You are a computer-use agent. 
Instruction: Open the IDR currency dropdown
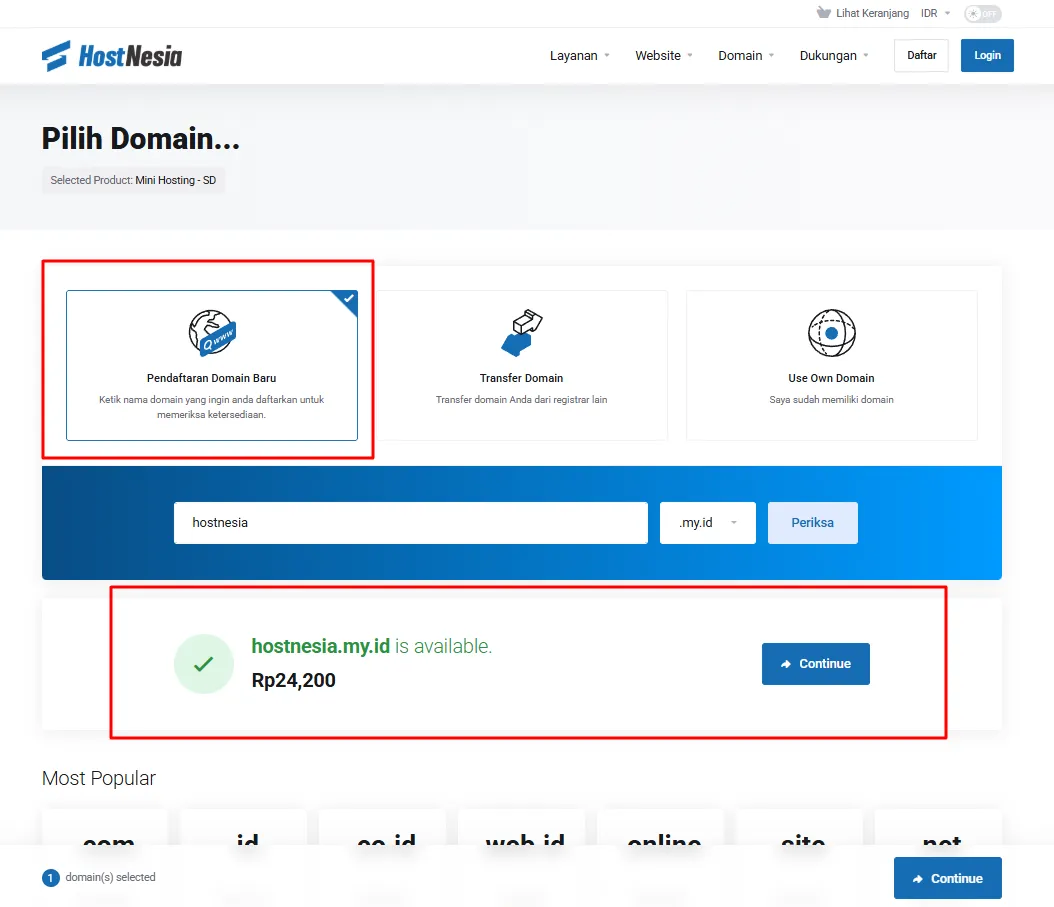tap(935, 13)
